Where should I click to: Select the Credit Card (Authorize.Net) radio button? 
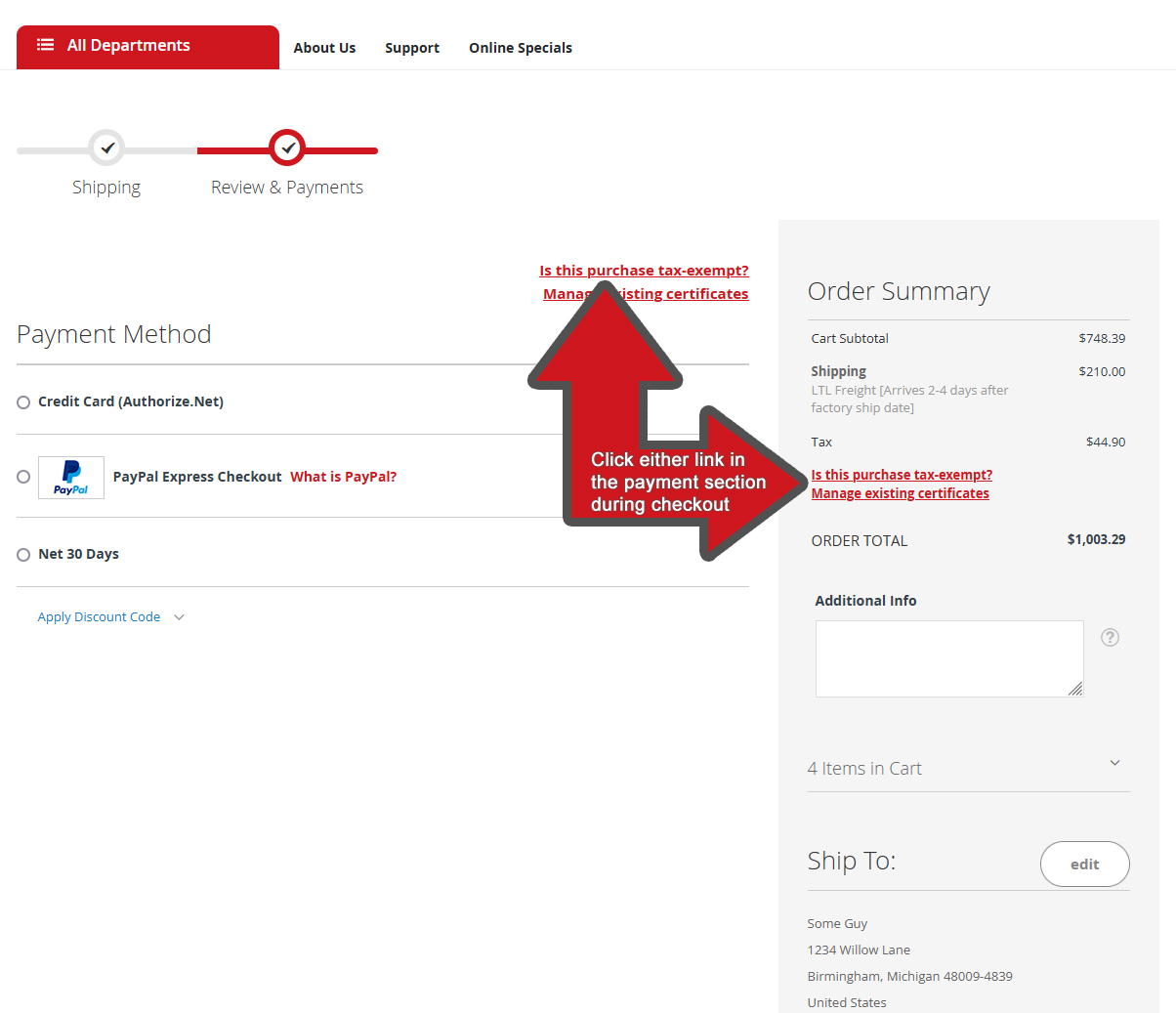coord(23,402)
